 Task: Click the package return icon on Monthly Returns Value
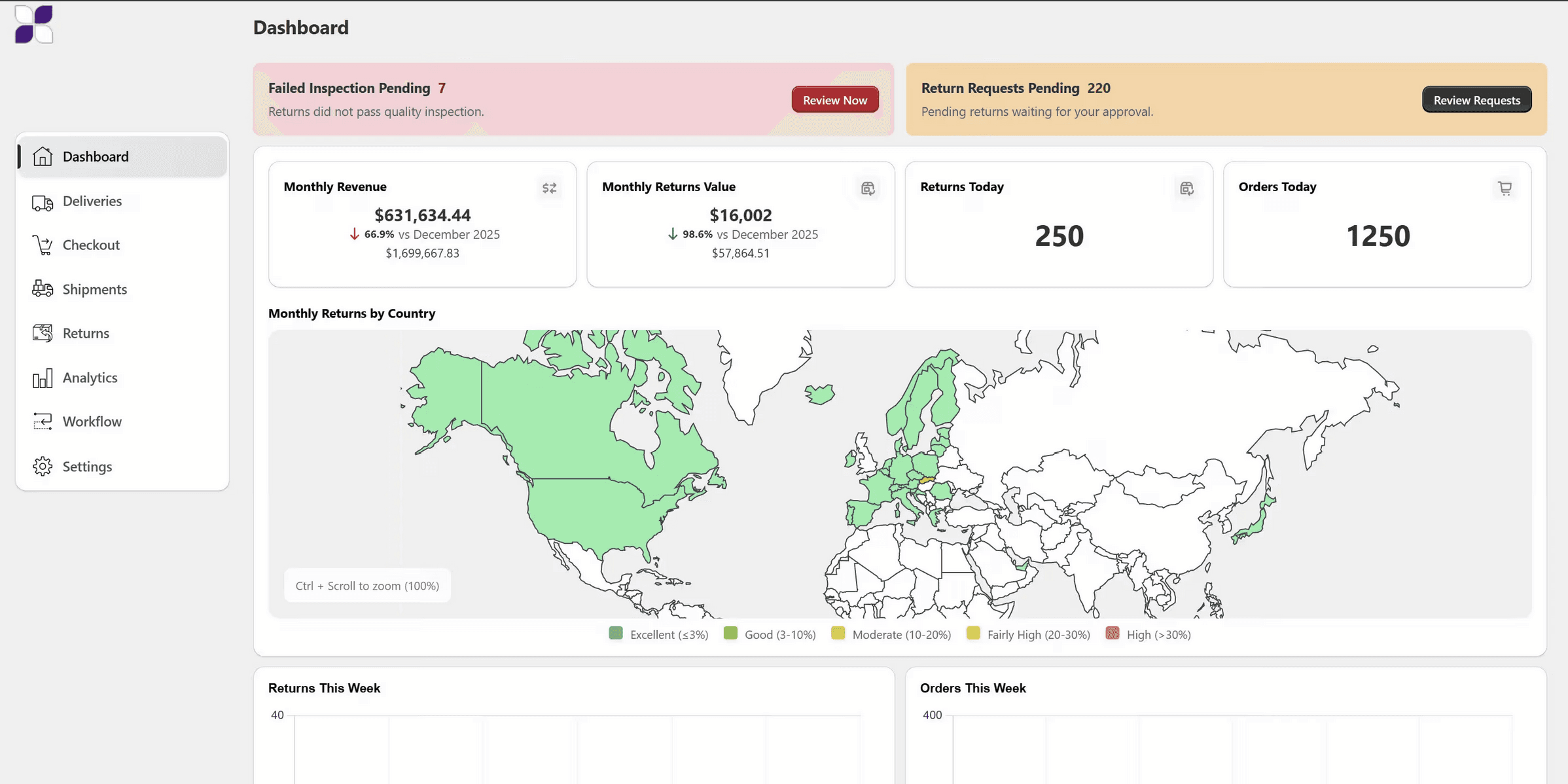[868, 188]
